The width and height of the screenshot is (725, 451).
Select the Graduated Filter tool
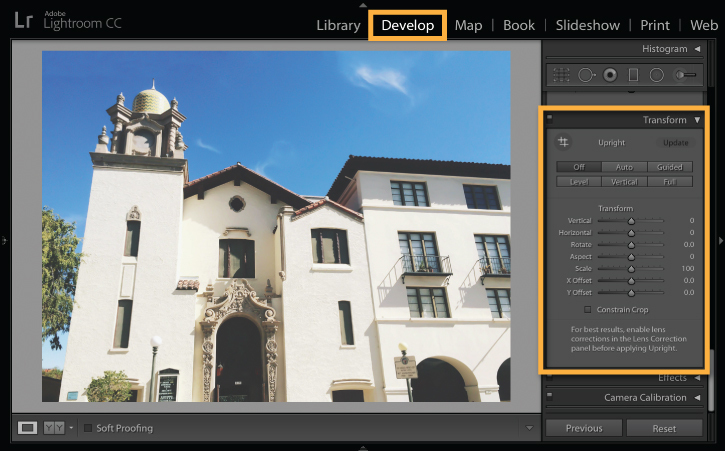pyautogui.click(x=633, y=74)
